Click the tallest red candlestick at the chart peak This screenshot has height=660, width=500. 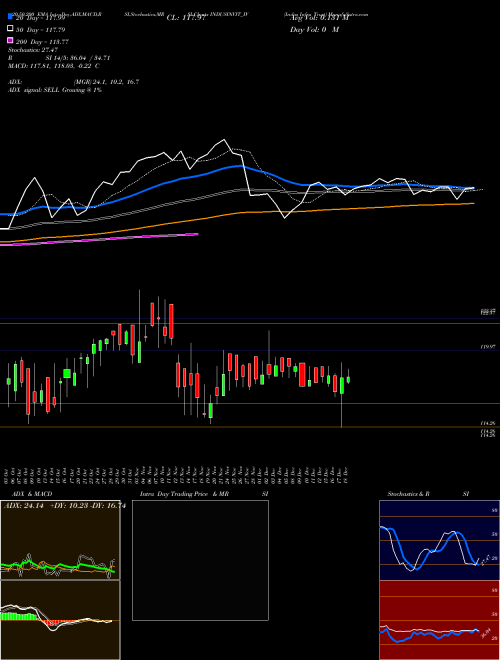[171, 322]
